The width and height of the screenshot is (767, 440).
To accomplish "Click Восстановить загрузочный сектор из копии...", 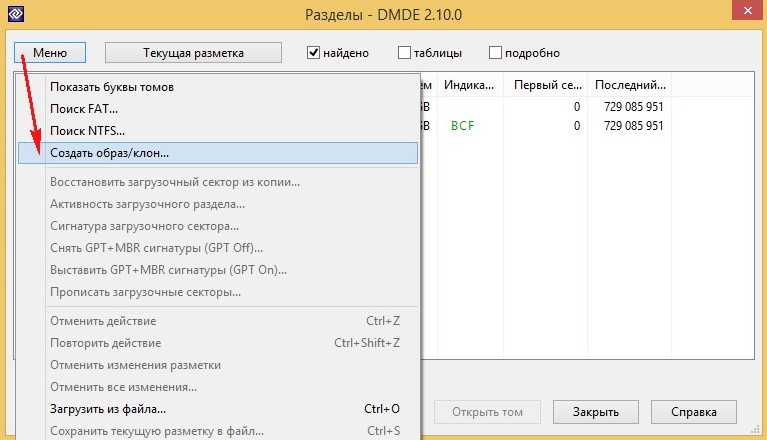I will [218, 182].
